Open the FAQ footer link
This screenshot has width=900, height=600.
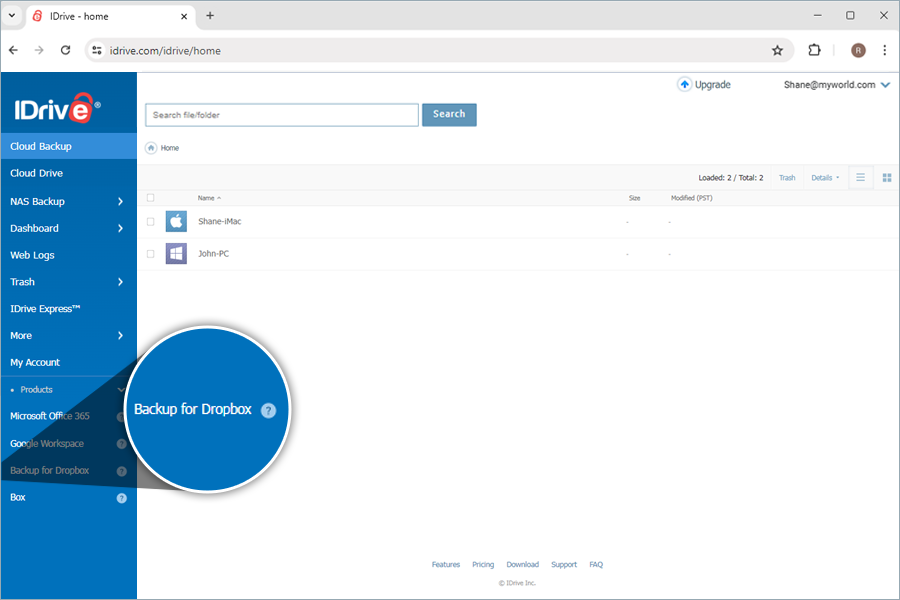click(x=596, y=565)
